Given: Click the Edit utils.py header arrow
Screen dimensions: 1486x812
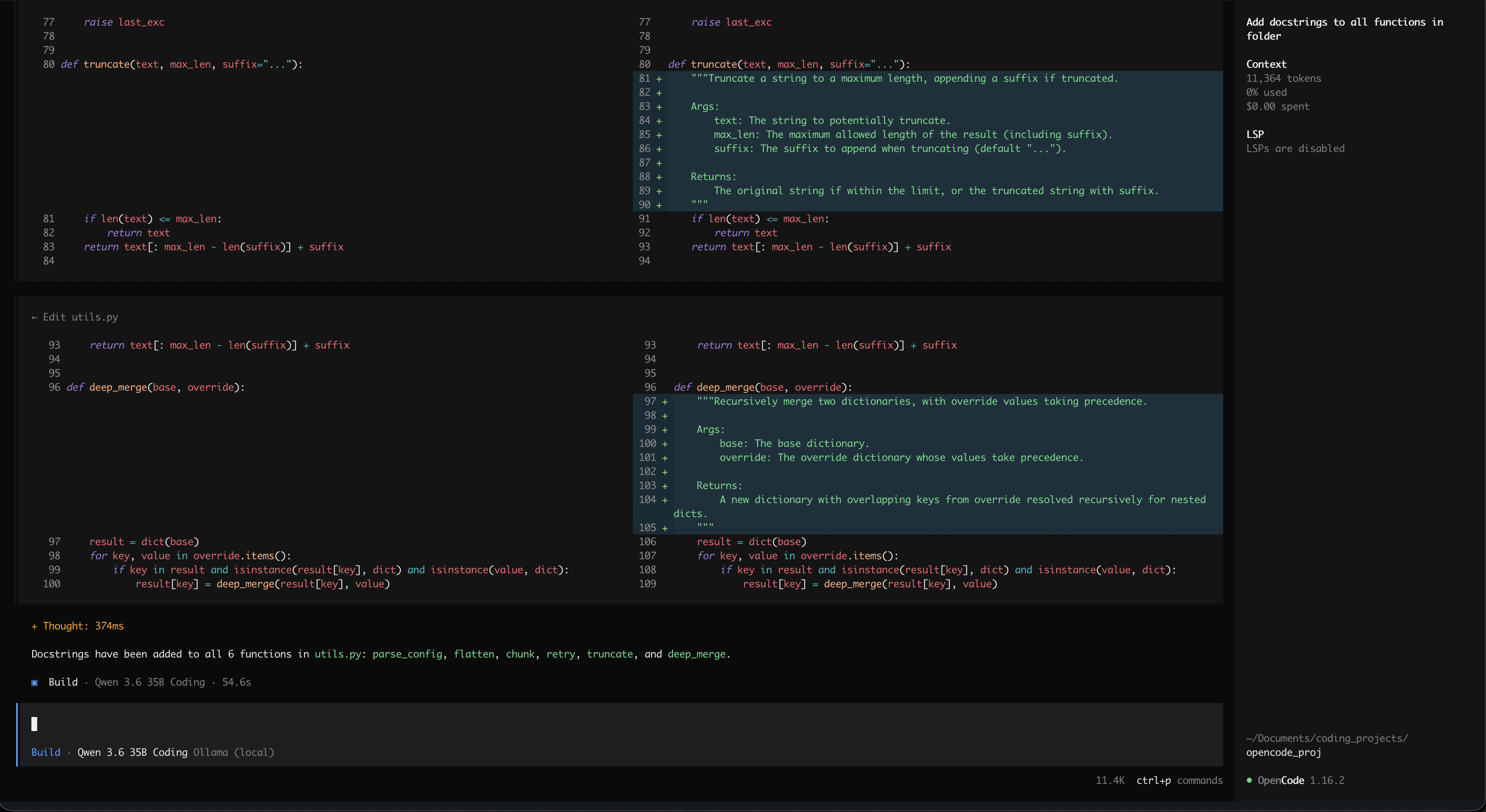Looking at the screenshot, I should pos(34,317).
